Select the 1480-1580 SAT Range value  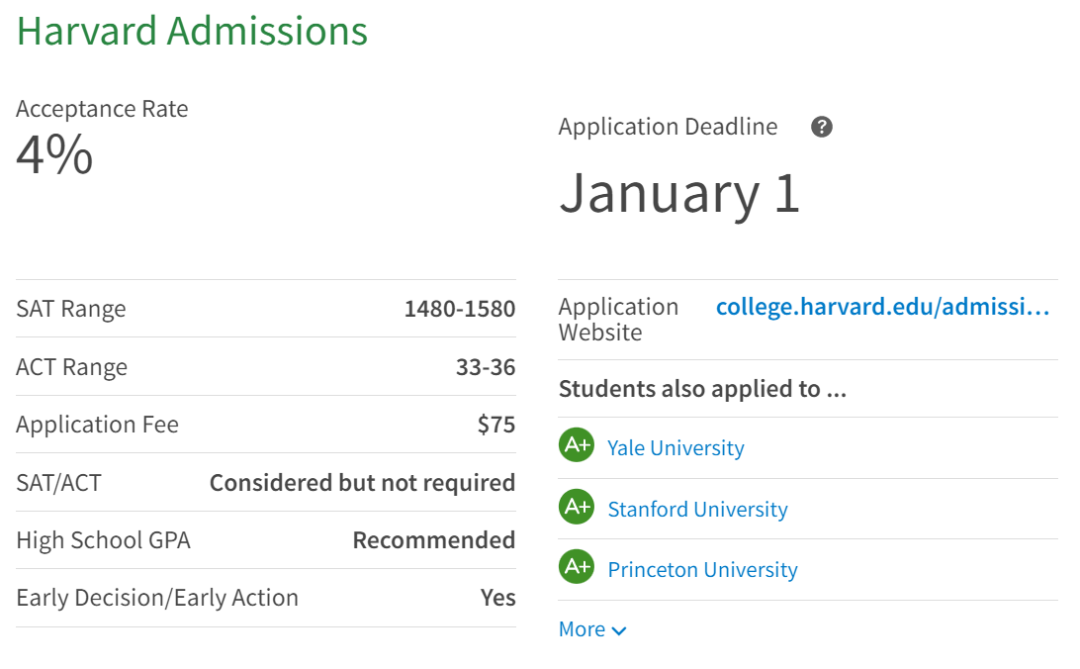click(x=459, y=309)
